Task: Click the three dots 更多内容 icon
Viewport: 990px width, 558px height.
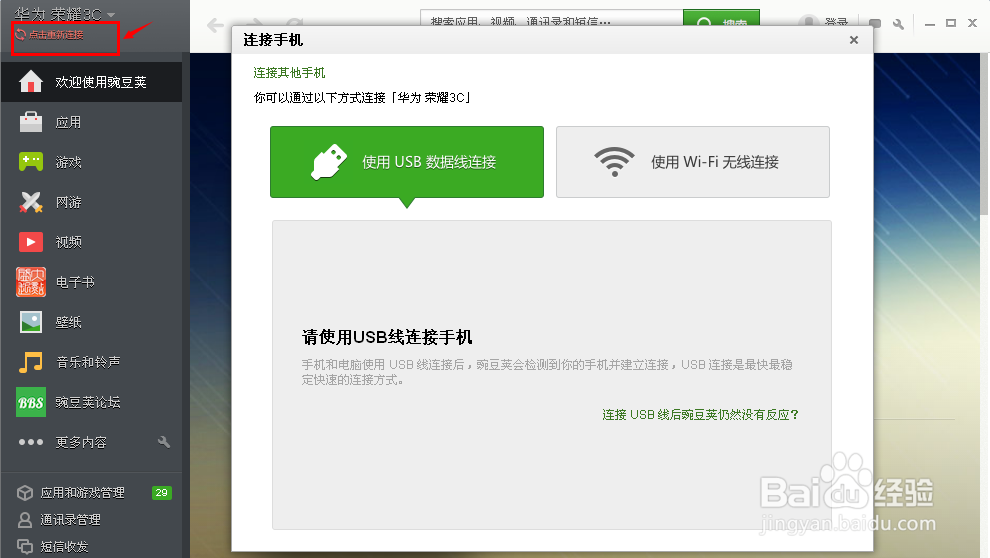Action: (x=30, y=442)
